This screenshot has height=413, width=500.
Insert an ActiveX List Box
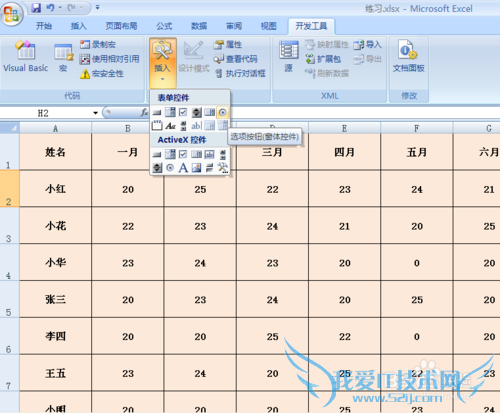[x=196, y=154]
